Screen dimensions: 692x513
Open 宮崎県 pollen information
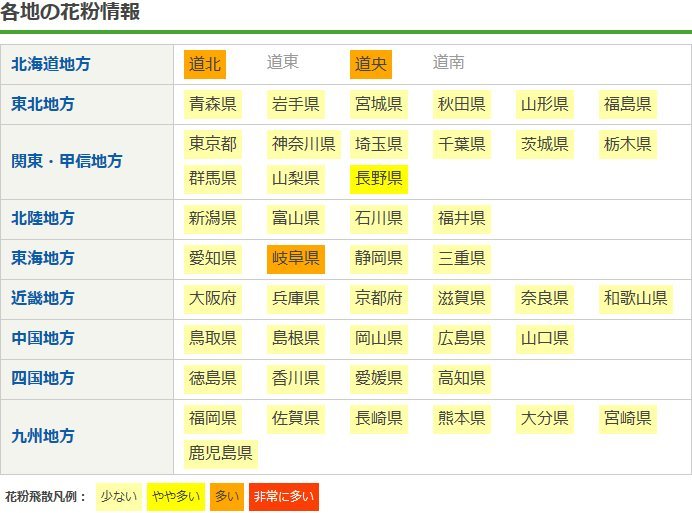(x=628, y=418)
